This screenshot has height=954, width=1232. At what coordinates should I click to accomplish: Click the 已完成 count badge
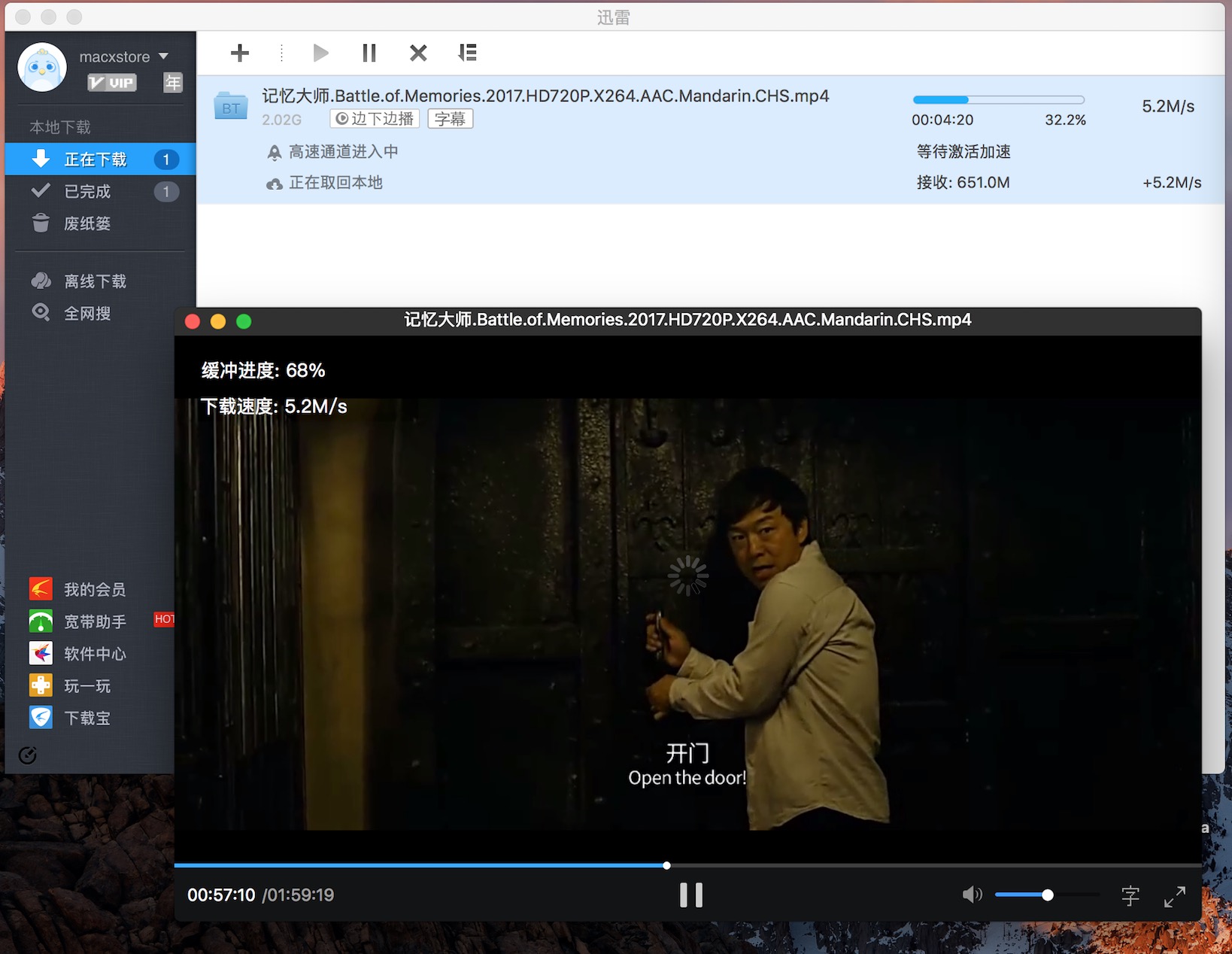(x=166, y=191)
